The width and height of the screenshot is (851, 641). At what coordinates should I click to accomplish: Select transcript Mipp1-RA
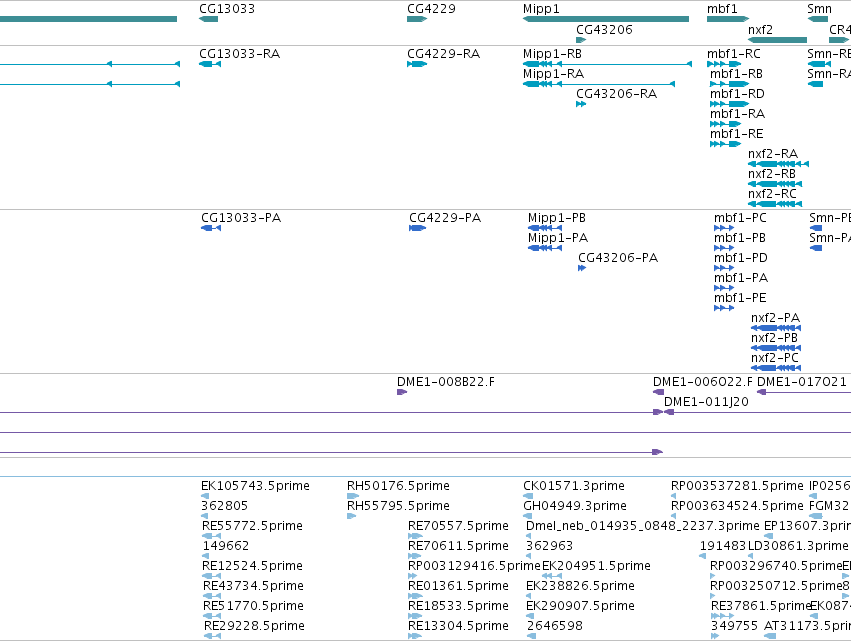point(553,74)
